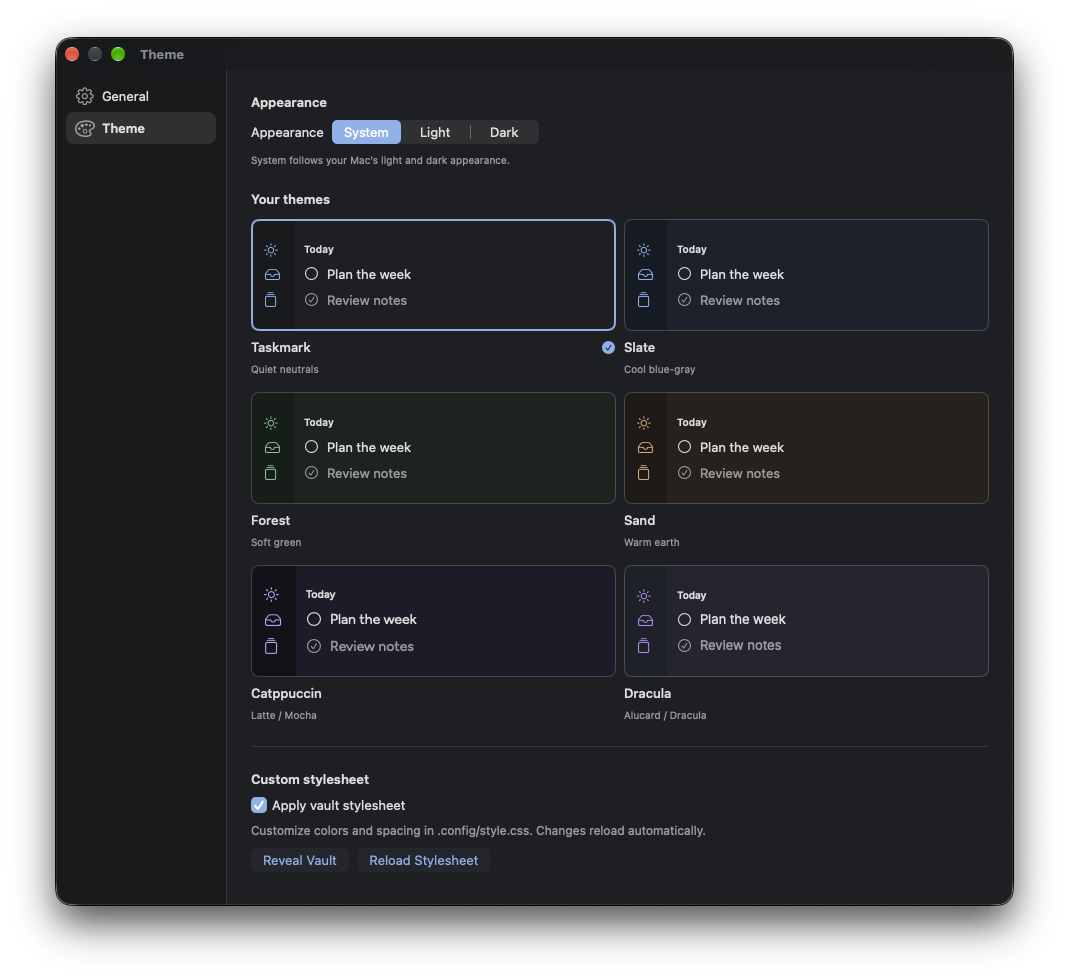Check the Plan the week circle in Taskmark
The width and height of the screenshot is (1069, 979).
click(x=312, y=274)
